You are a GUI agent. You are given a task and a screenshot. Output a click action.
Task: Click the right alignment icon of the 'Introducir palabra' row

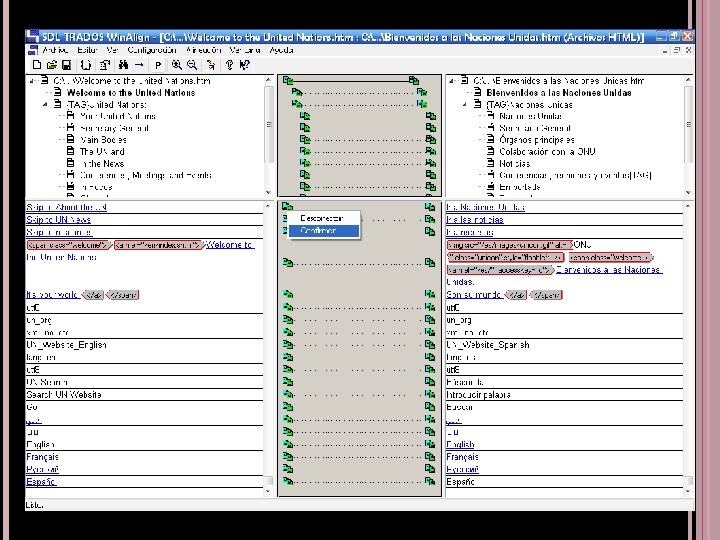click(430, 394)
